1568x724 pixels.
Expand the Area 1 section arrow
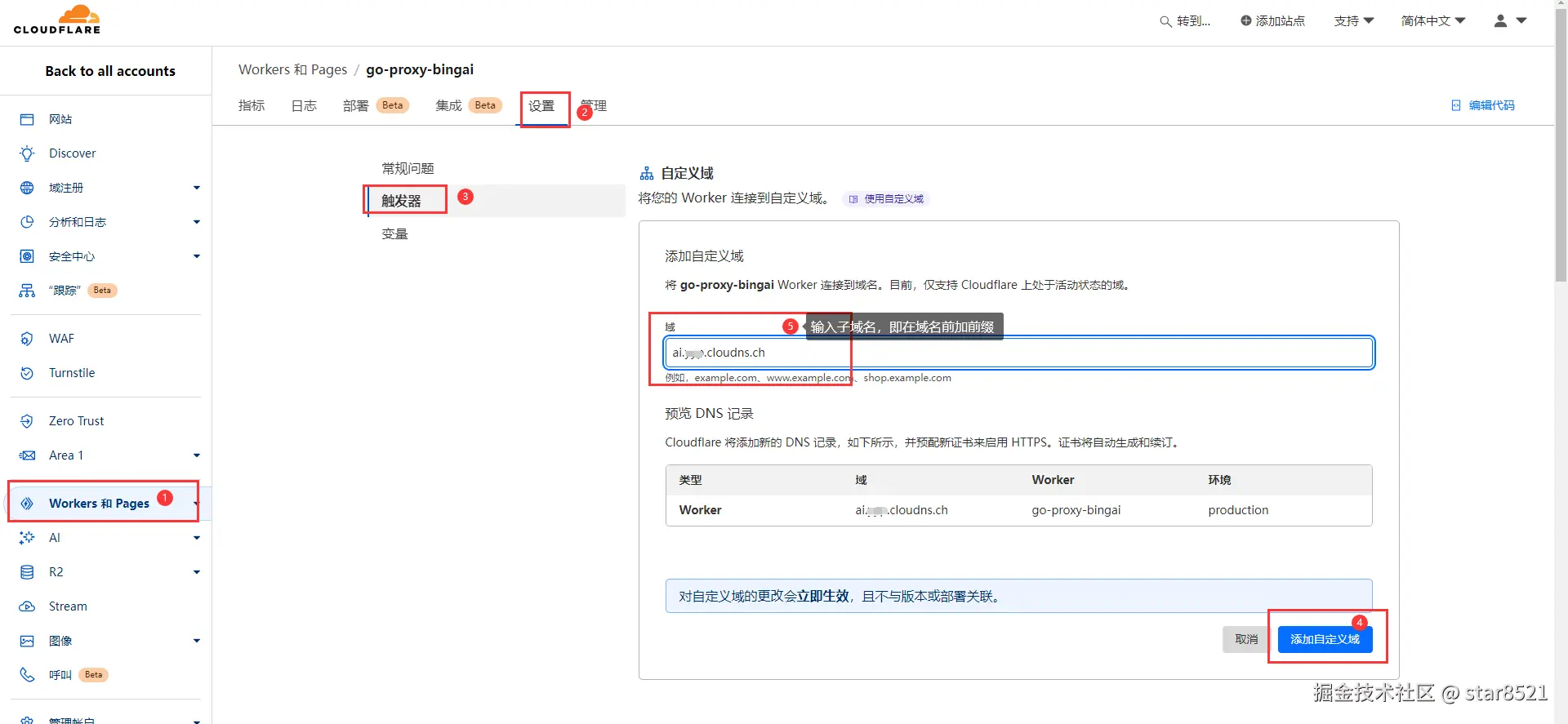pyautogui.click(x=197, y=455)
